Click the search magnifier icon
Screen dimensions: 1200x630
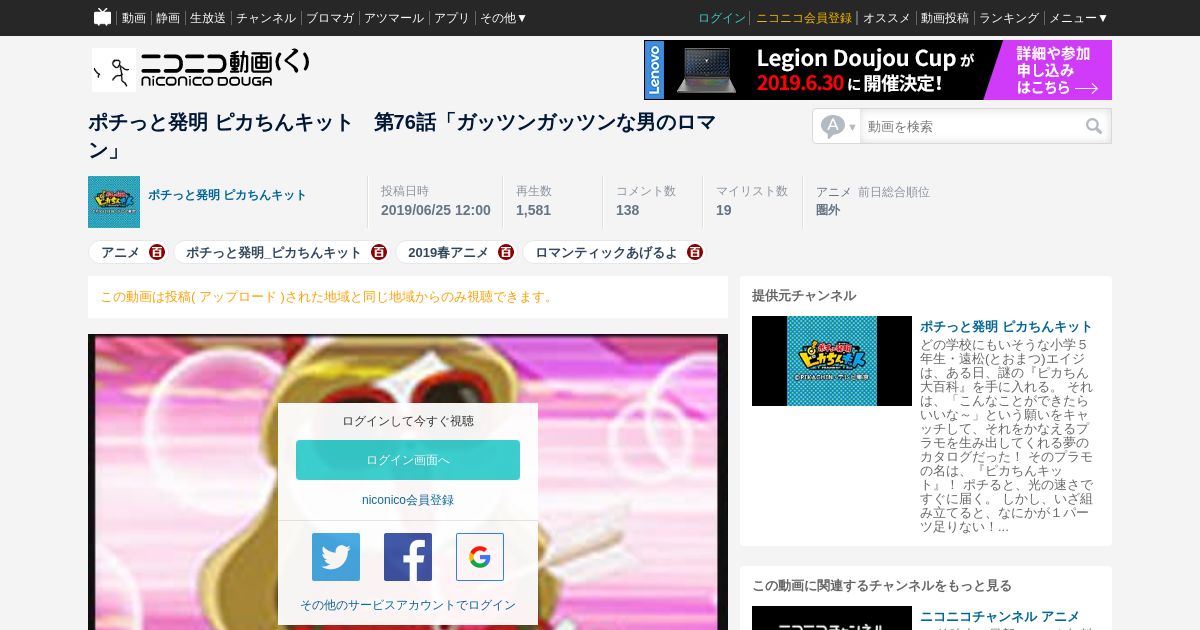coord(1094,126)
